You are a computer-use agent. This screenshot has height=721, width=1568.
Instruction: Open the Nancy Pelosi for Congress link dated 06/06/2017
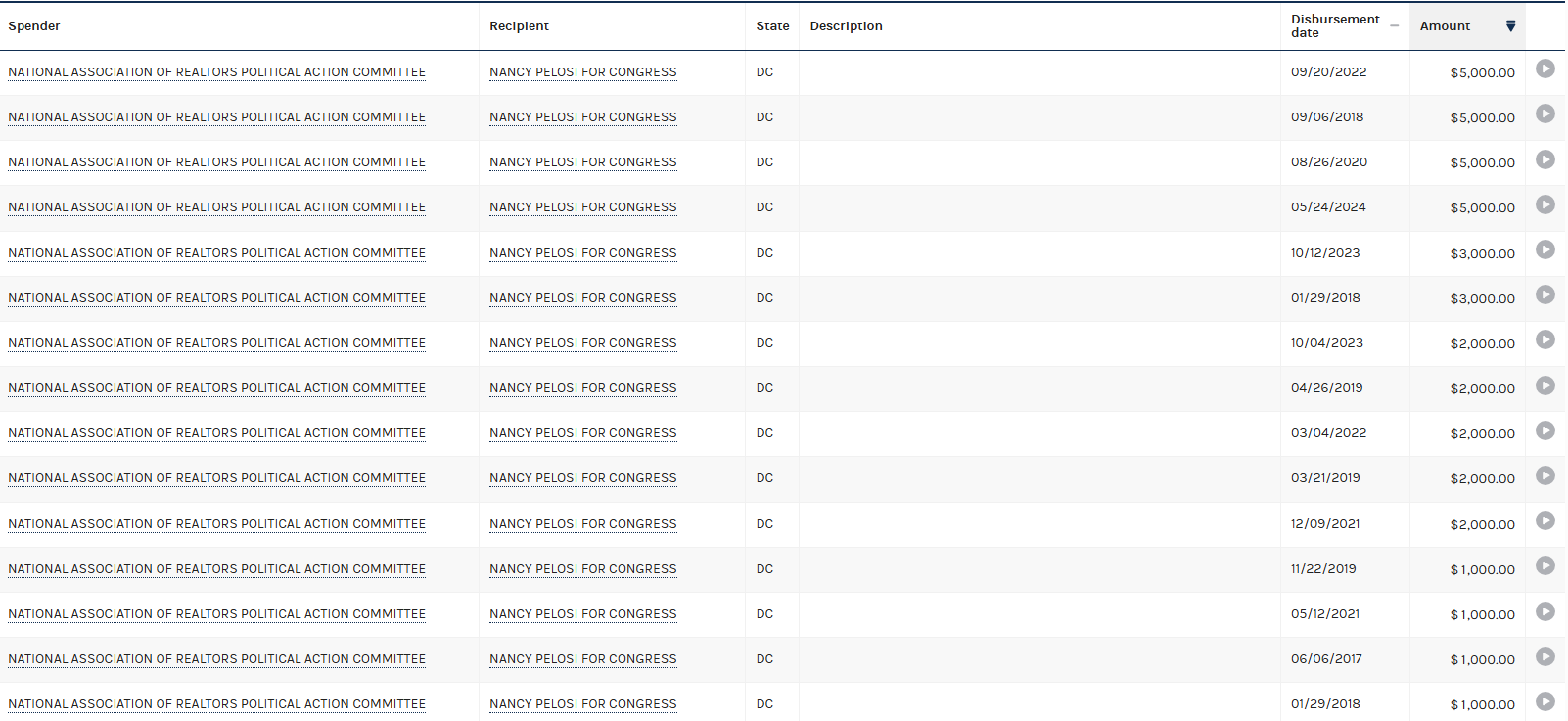click(x=582, y=659)
